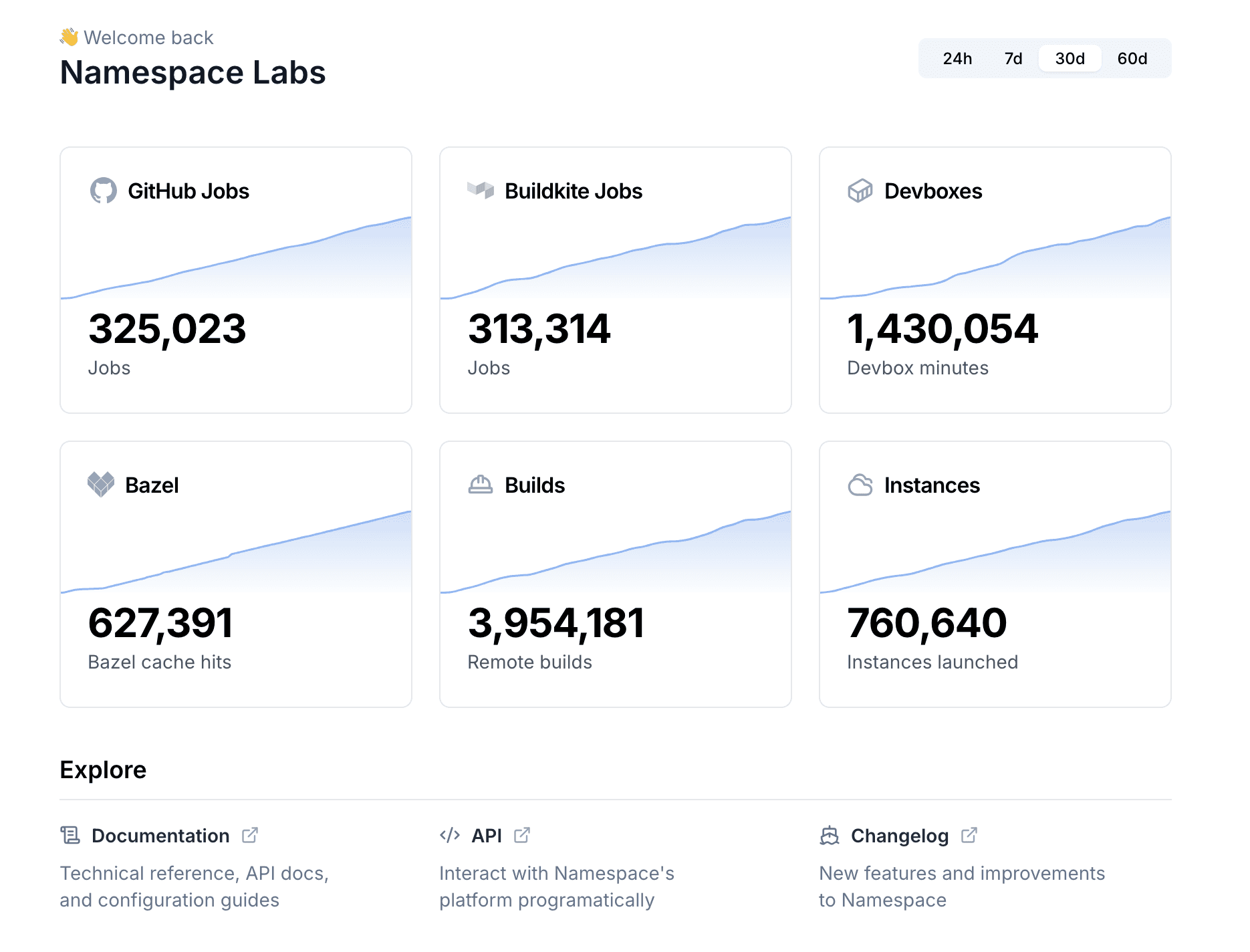Open the Buildkite Jobs card title
Image resolution: width=1250 pixels, height=952 pixels.
click(x=574, y=191)
